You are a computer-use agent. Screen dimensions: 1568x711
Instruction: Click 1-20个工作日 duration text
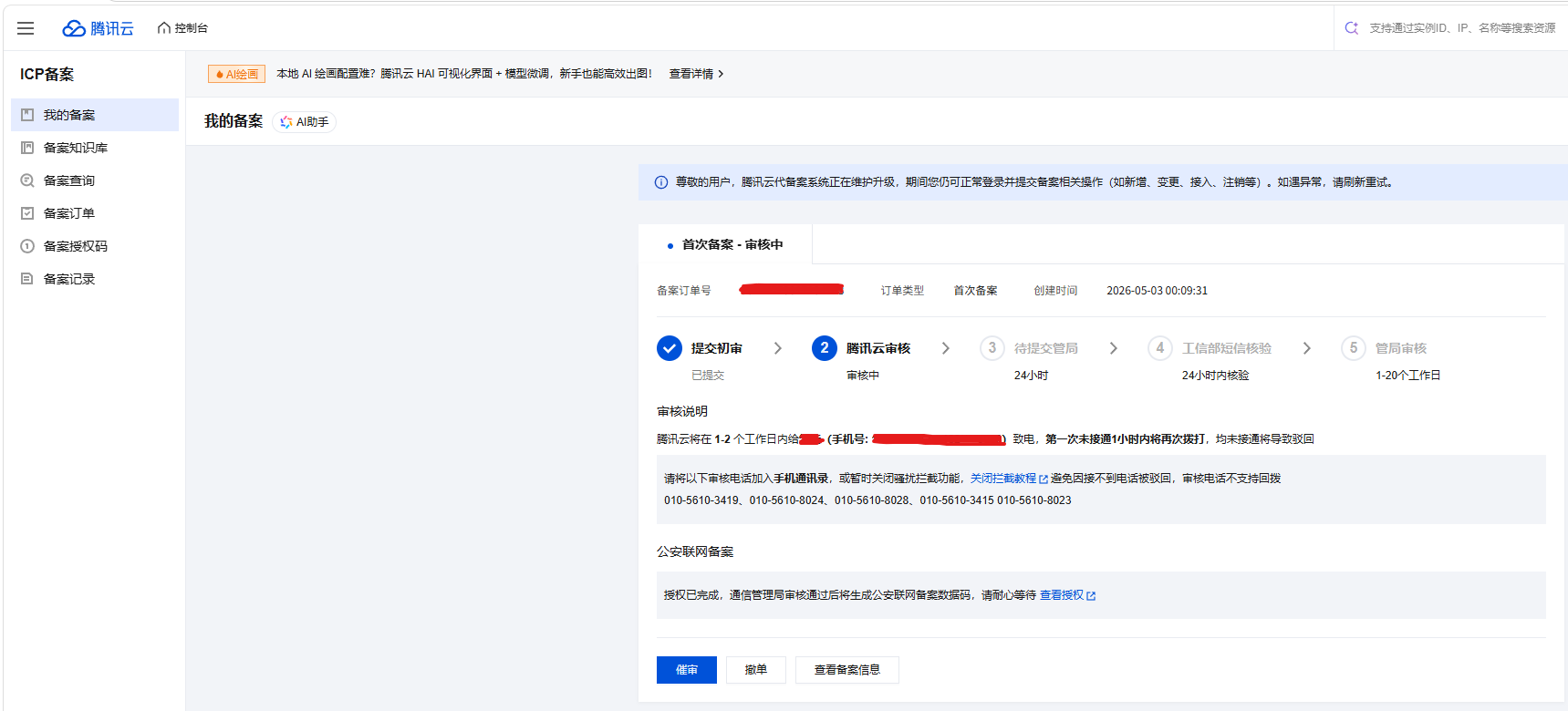[x=1407, y=376]
